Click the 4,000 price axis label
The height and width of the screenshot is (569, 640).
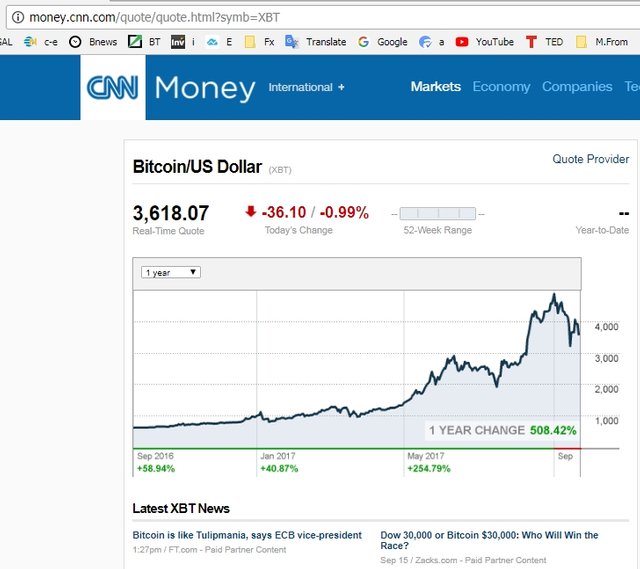click(606, 327)
